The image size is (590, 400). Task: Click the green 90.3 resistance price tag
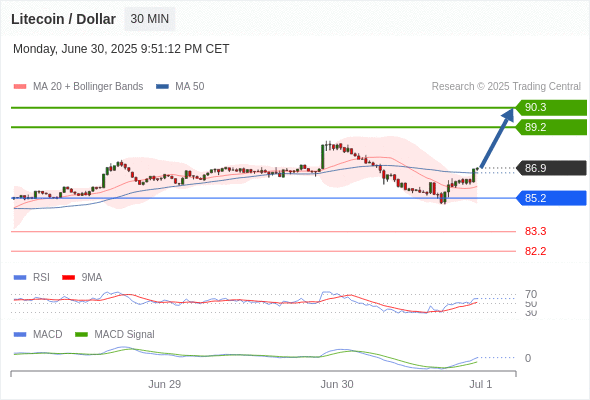coord(551,108)
